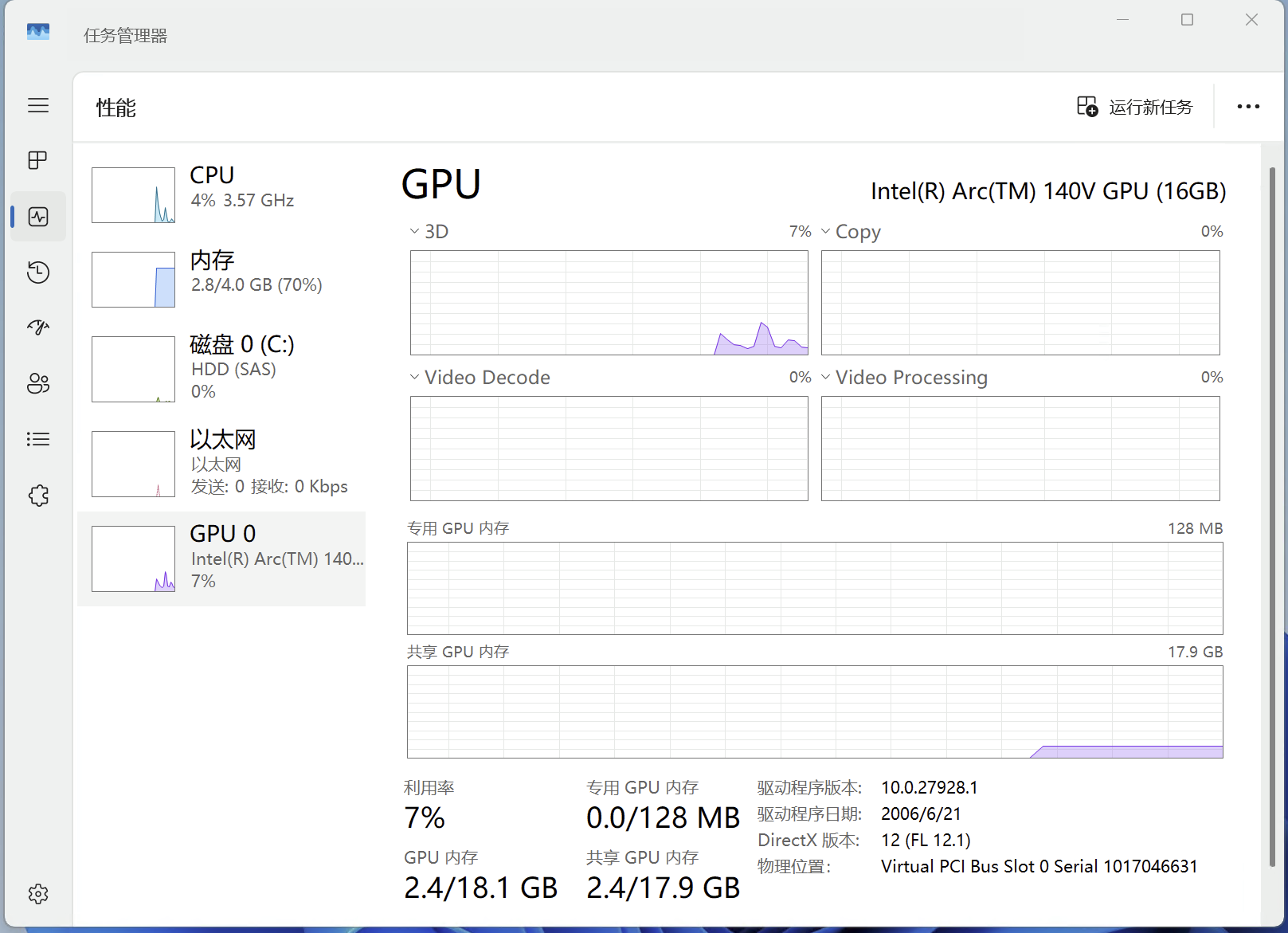The height and width of the screenshot is (933, 1288).
Task: Select the CPU performance item
Action: (x=221, y=194)
